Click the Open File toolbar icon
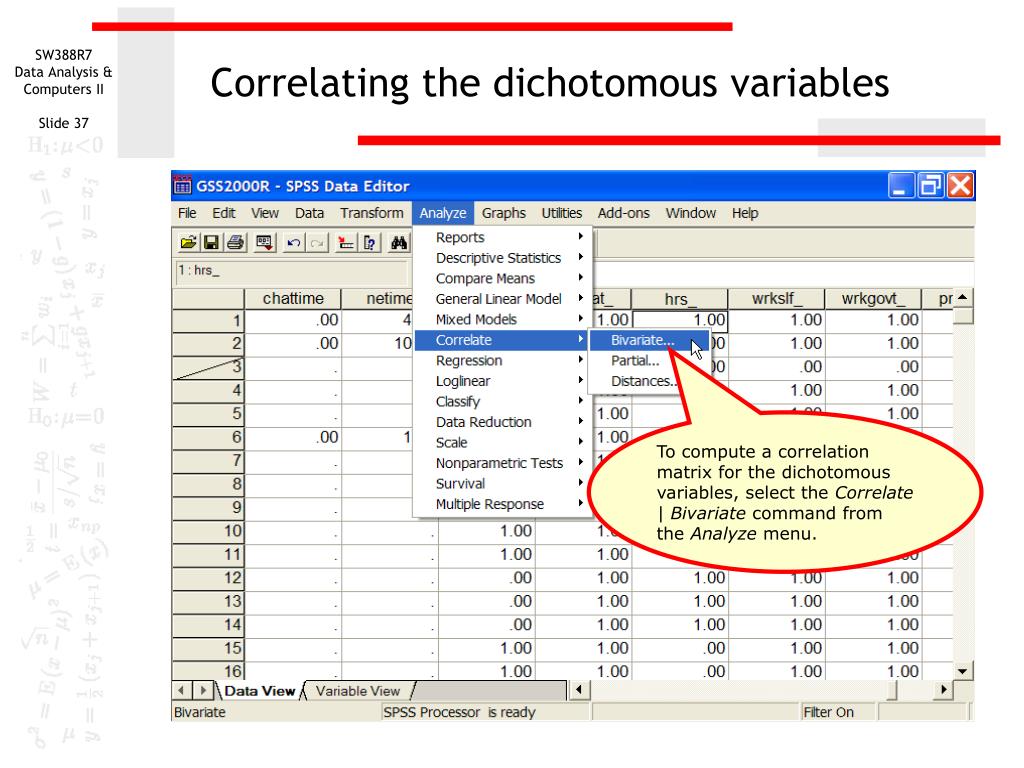The width and height of the screenshot is (1024, 768). click(x=189, y=243)
